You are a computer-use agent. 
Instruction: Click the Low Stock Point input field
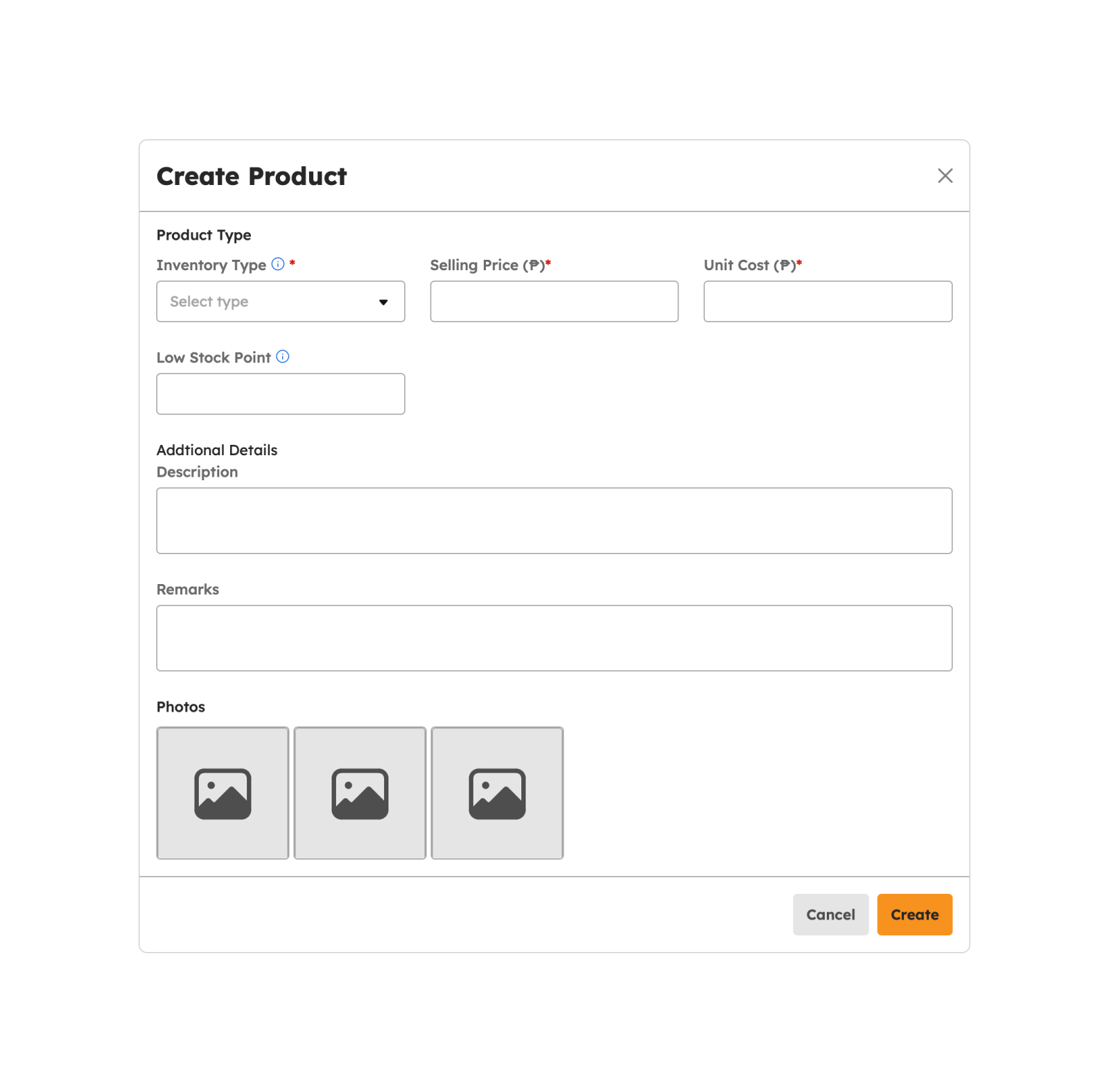281,394
